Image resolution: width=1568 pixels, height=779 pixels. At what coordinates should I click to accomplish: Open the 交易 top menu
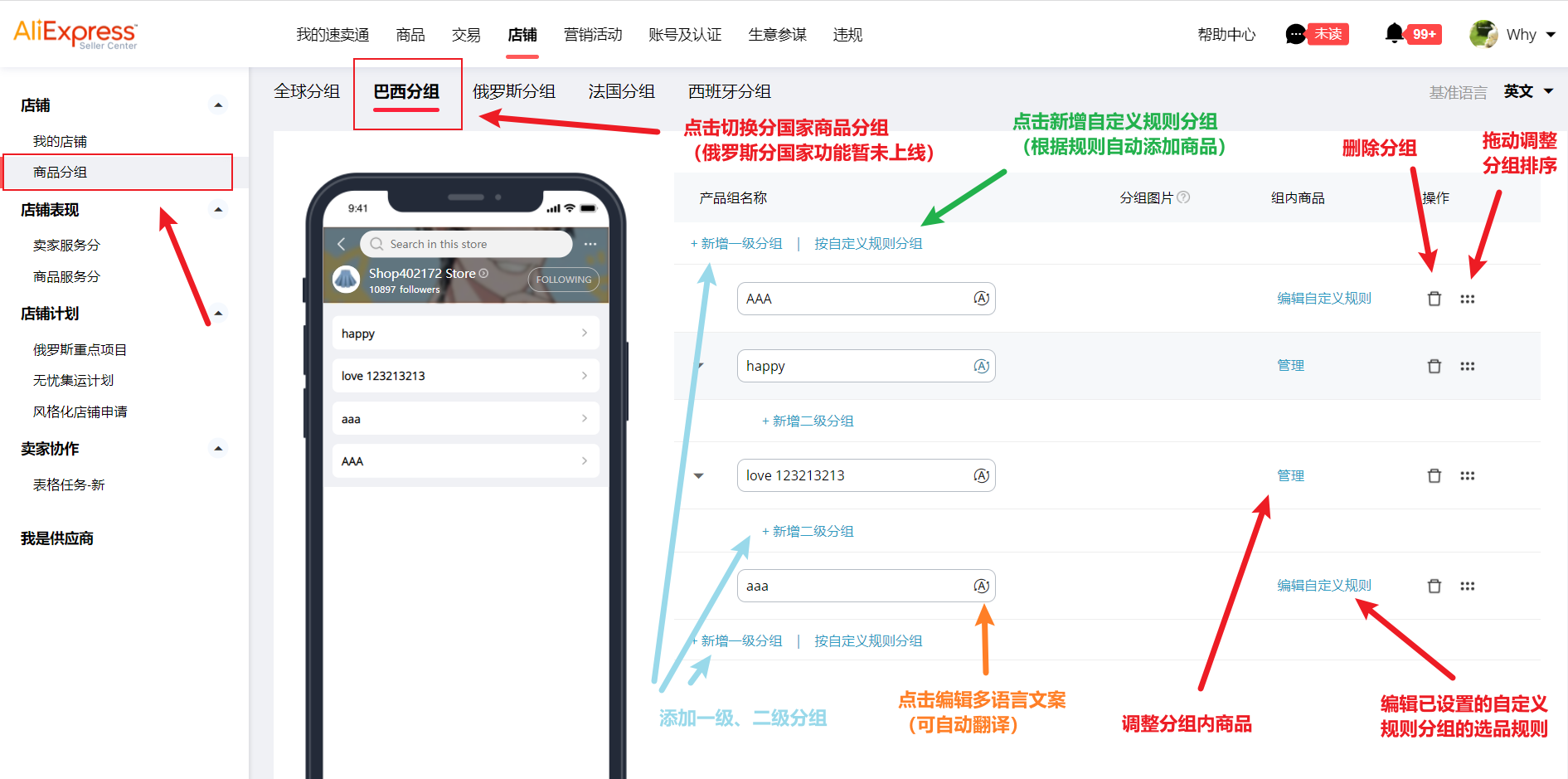[466, 35]
